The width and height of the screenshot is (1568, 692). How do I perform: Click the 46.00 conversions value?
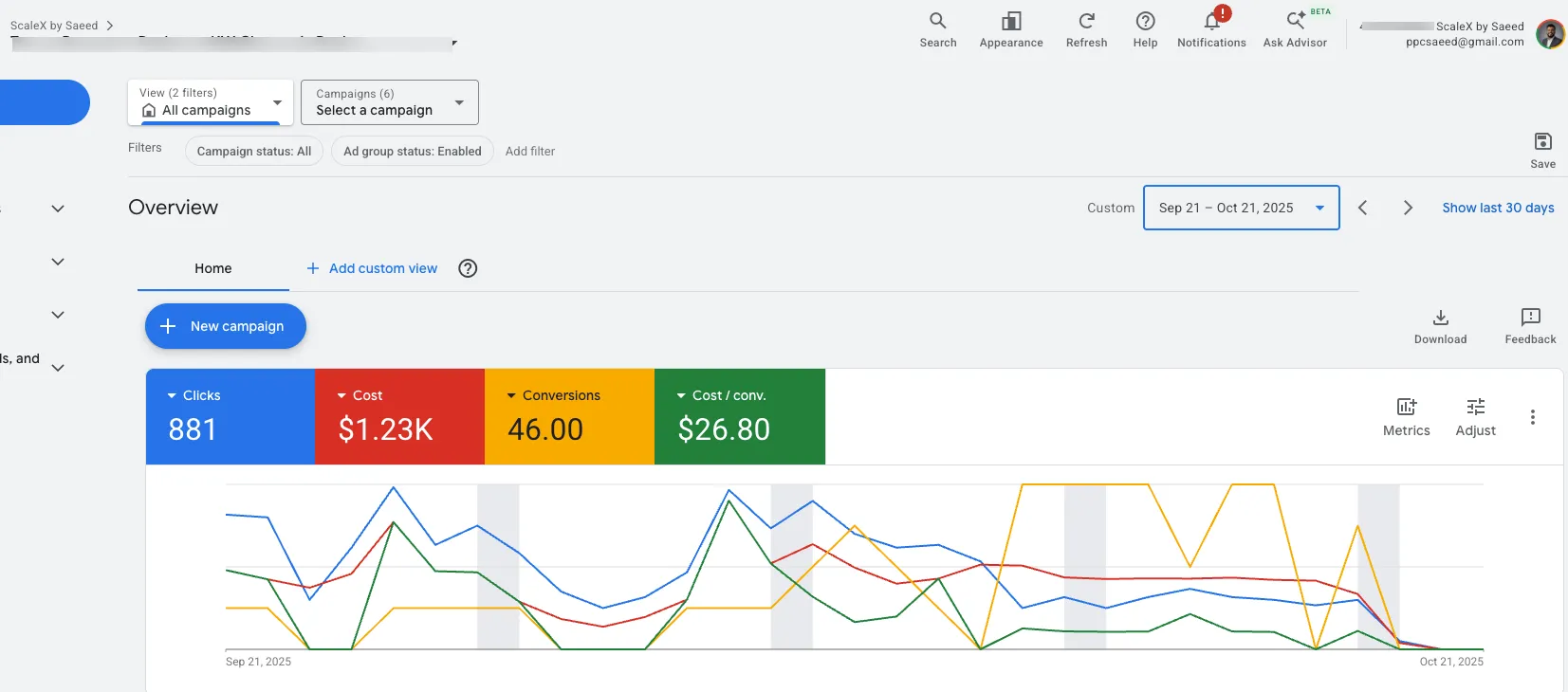coord(545,429)
